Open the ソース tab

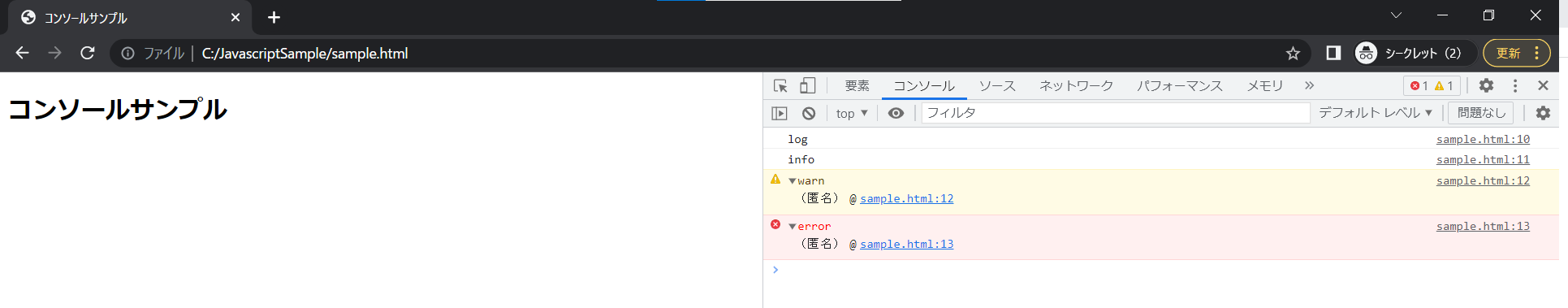tap(997, 85)
